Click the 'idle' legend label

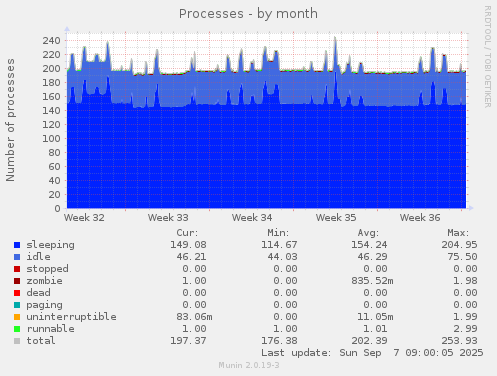coord(38,257)
